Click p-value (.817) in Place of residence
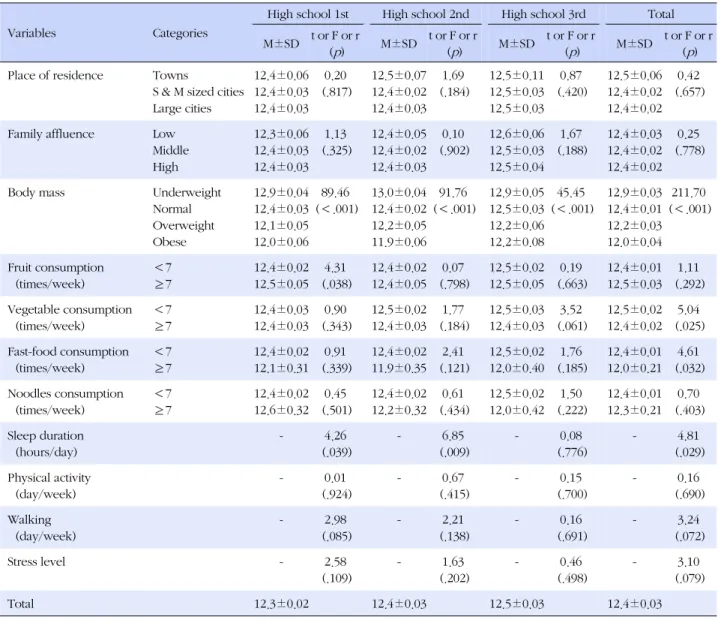The height and width of the screenshot is (620, 724). tap(337, 92)
